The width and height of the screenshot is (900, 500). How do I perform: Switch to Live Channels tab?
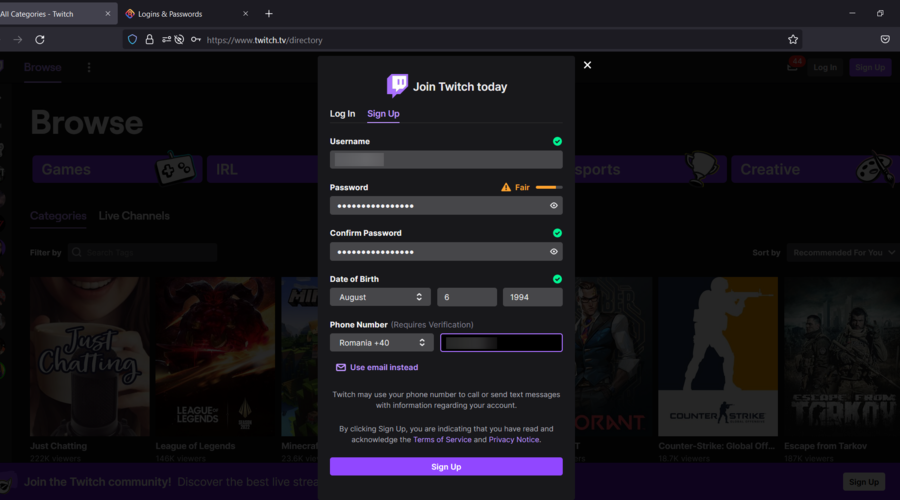[134, 216]
